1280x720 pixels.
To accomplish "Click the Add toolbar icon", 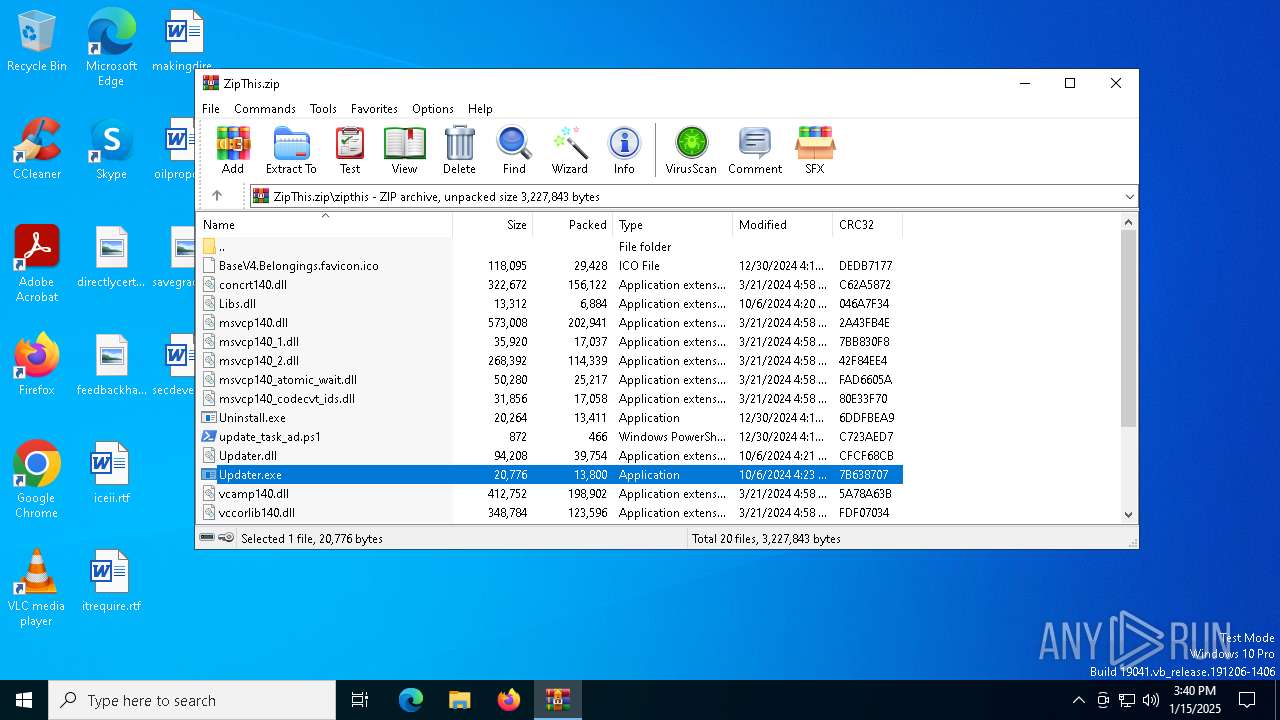I will [x=233, y=150].
